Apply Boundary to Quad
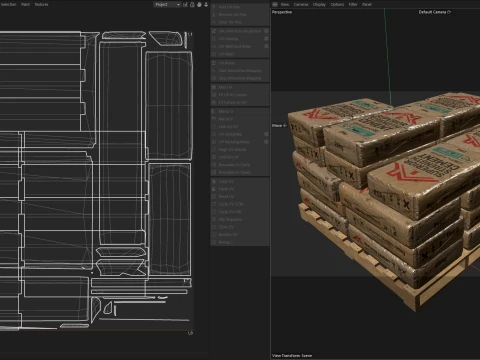 pos(240,172)
